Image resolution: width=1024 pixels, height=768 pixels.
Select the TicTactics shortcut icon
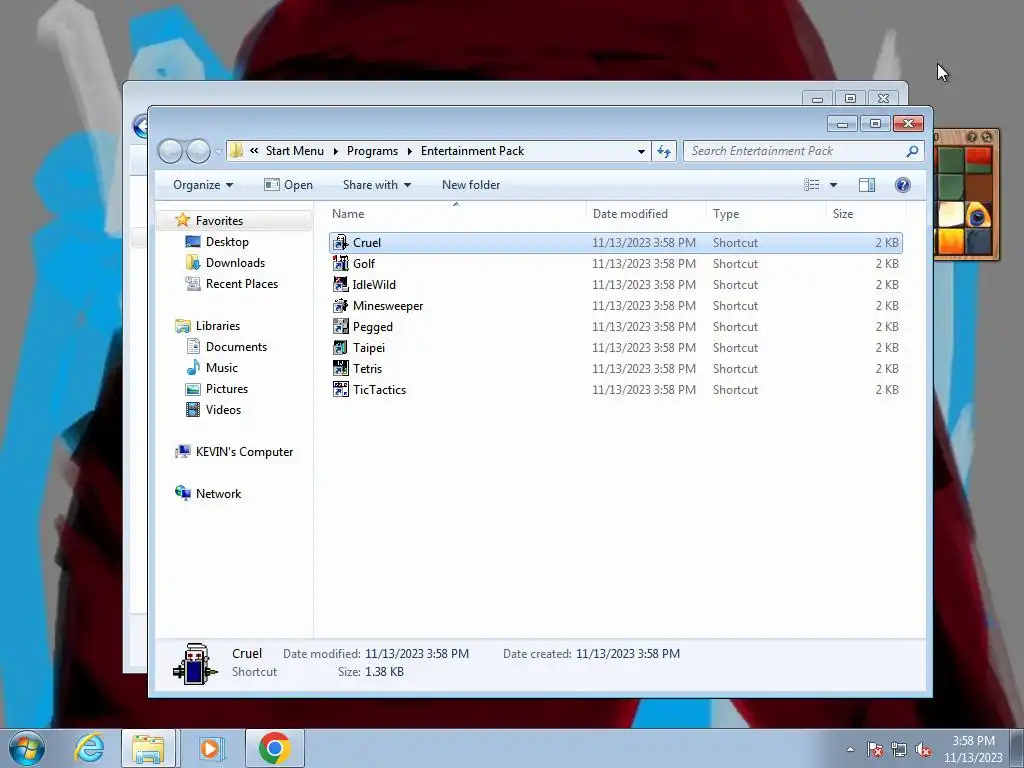(340, 390)
